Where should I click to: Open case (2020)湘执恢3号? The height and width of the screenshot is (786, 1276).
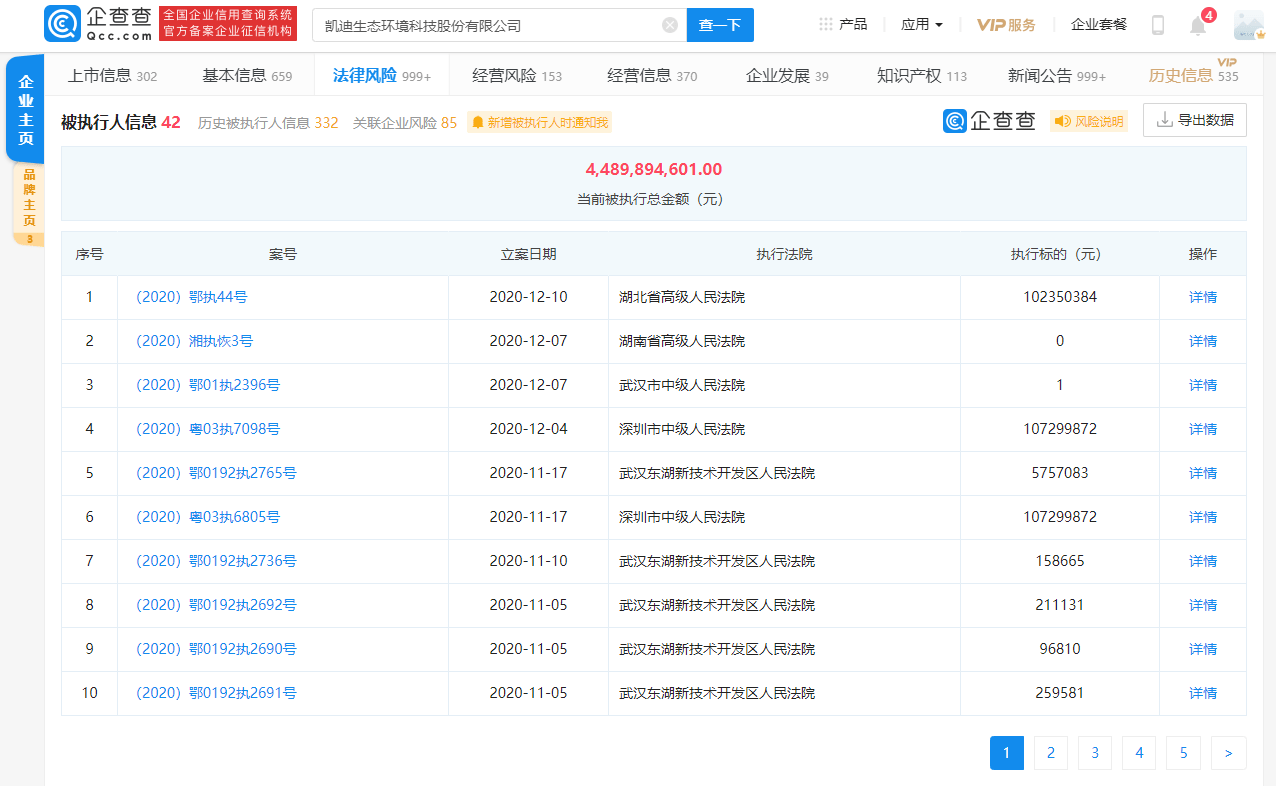click(x=194, y=341)
